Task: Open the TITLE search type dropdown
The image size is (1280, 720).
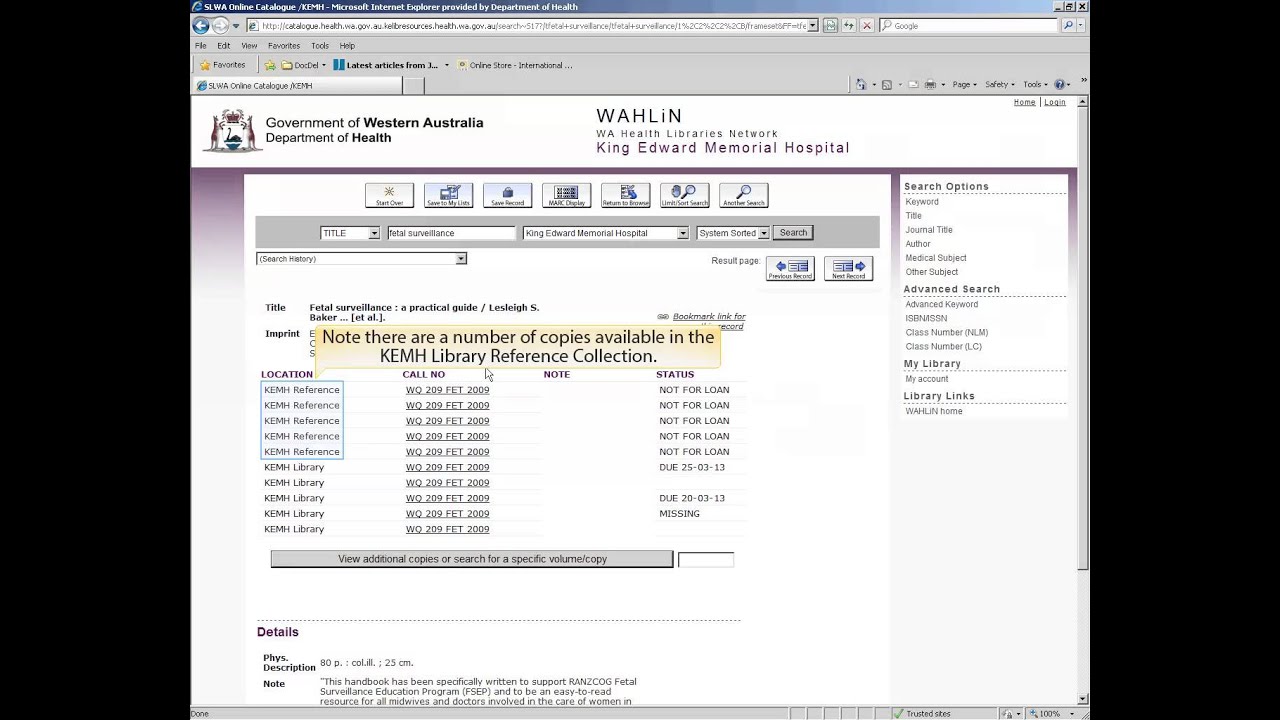Action: click(349, 233)
